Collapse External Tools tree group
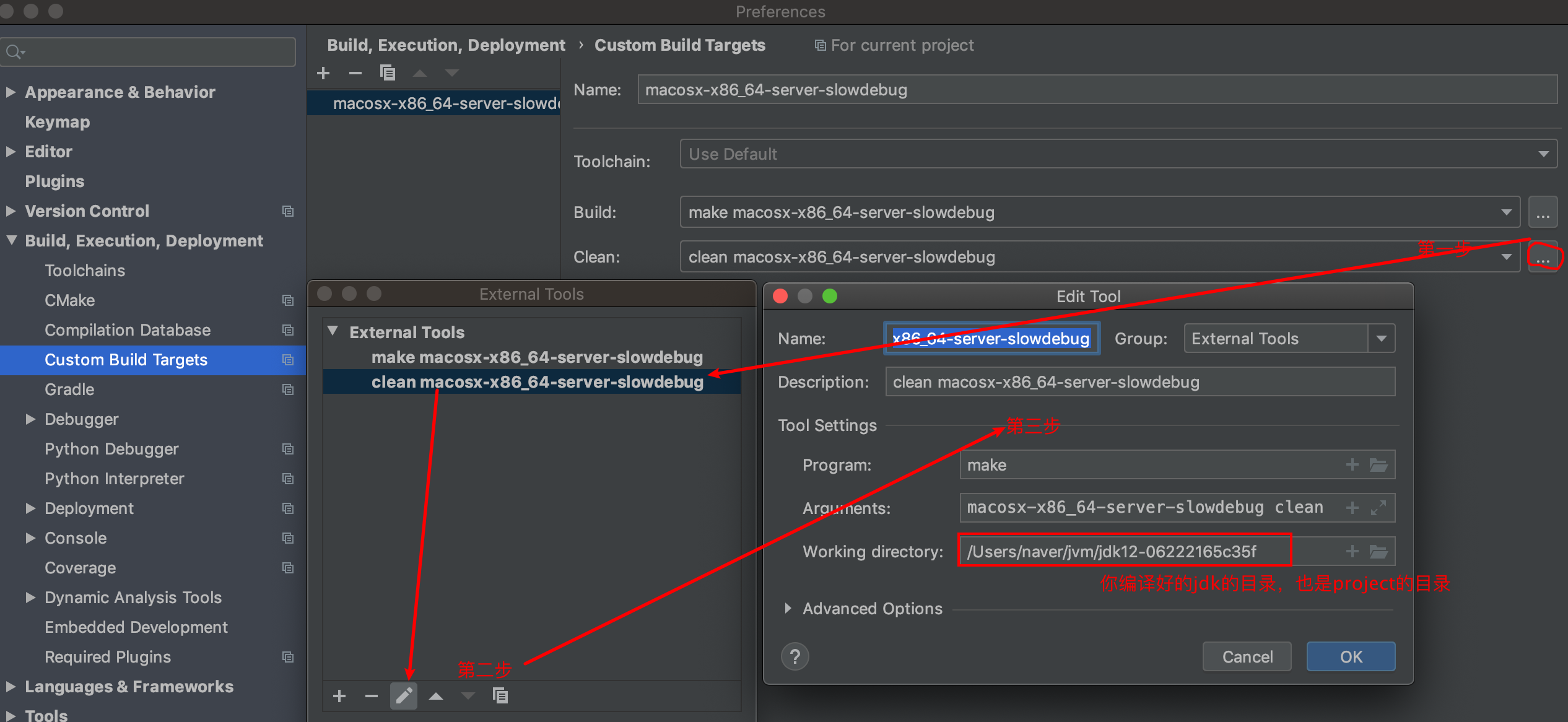 tap(333, 332)
